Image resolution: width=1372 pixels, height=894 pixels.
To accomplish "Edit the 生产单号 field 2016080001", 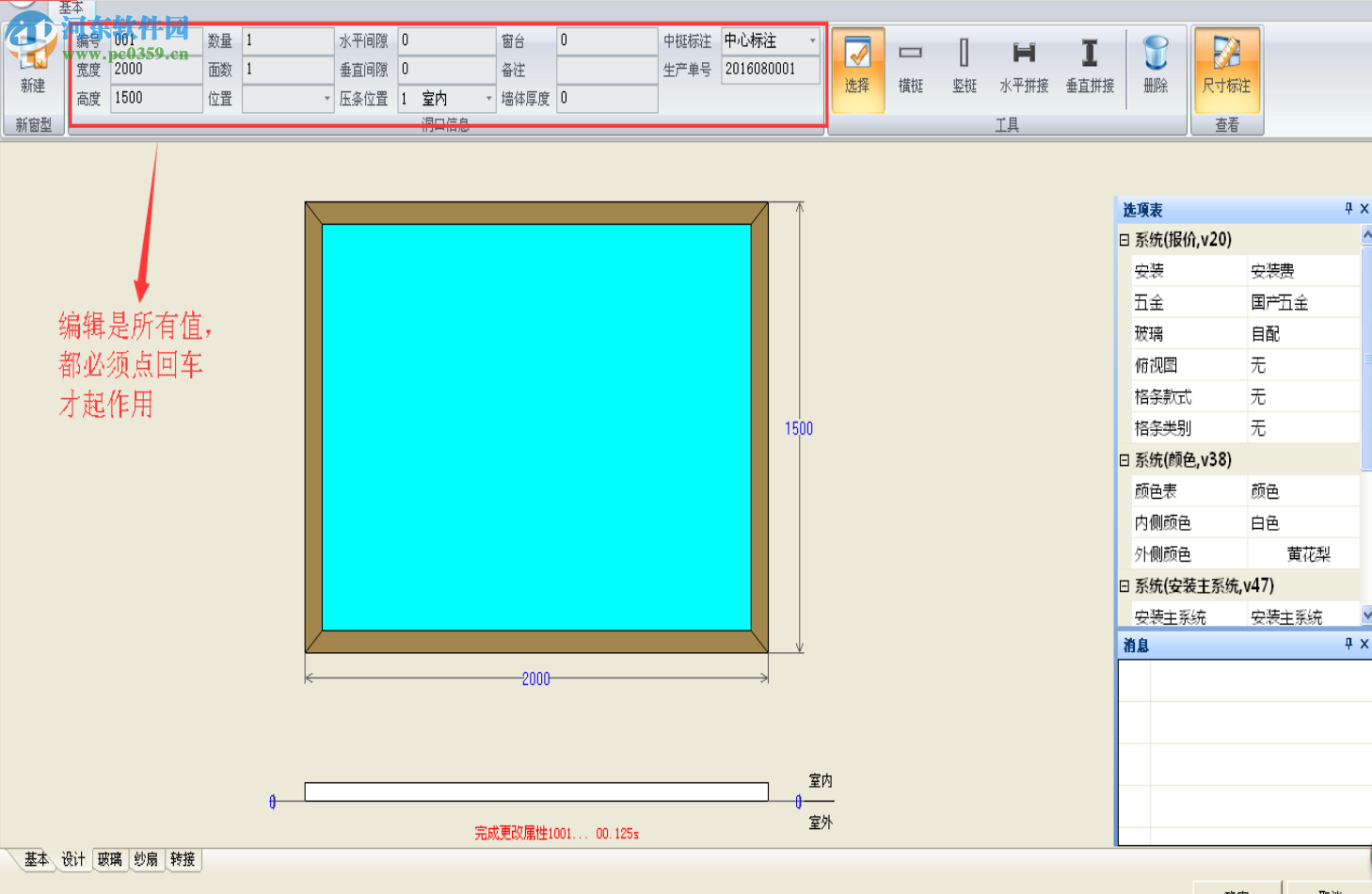I will pos(771,70).
